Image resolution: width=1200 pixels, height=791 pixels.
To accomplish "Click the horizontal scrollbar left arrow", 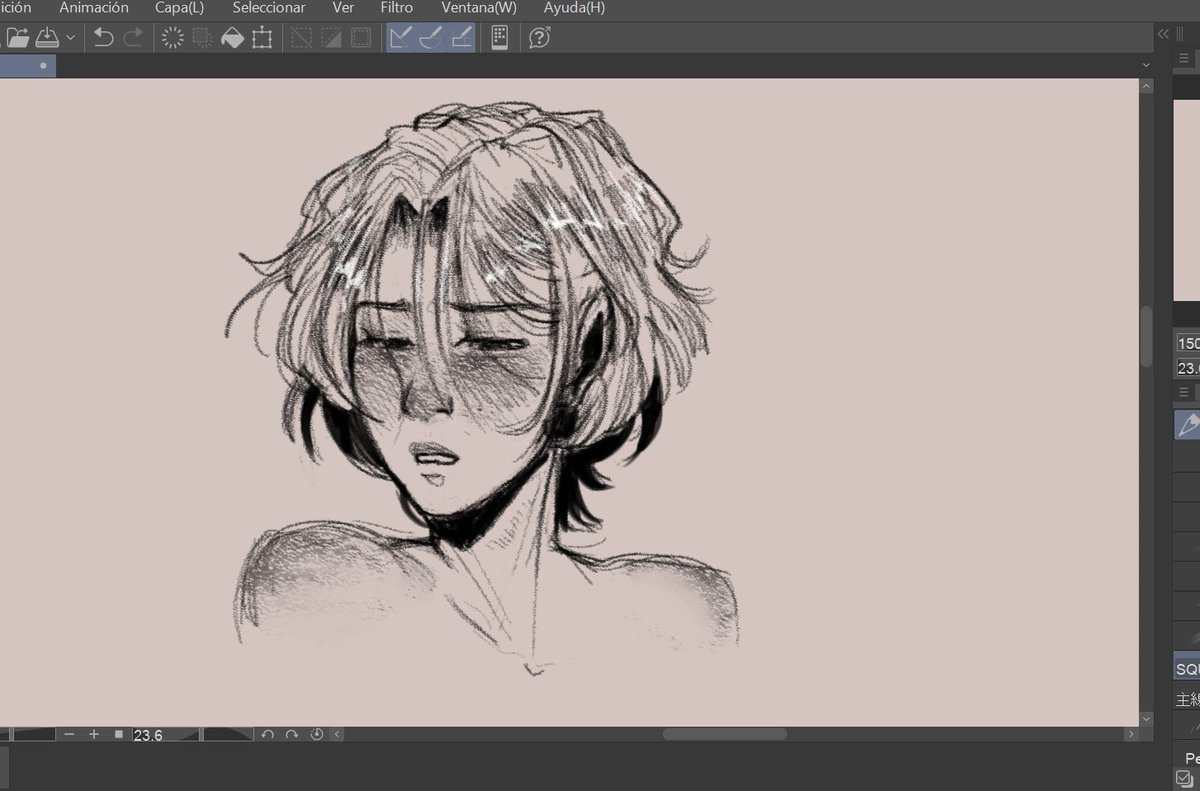I will (x=337, y=734).
